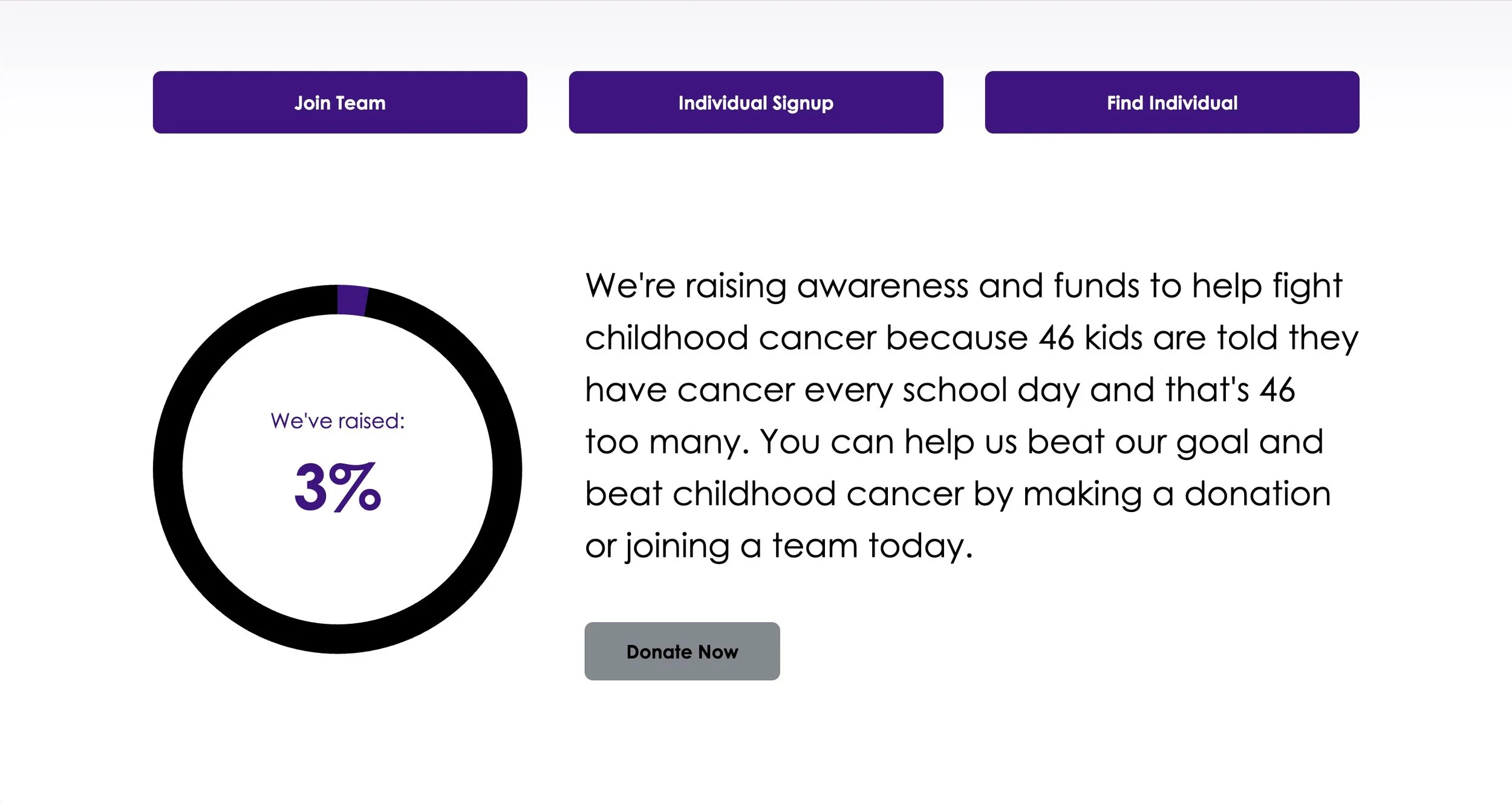Click the purple segment of progress ring
This screenshot has height=804, width=1512.
click(353, 300)
